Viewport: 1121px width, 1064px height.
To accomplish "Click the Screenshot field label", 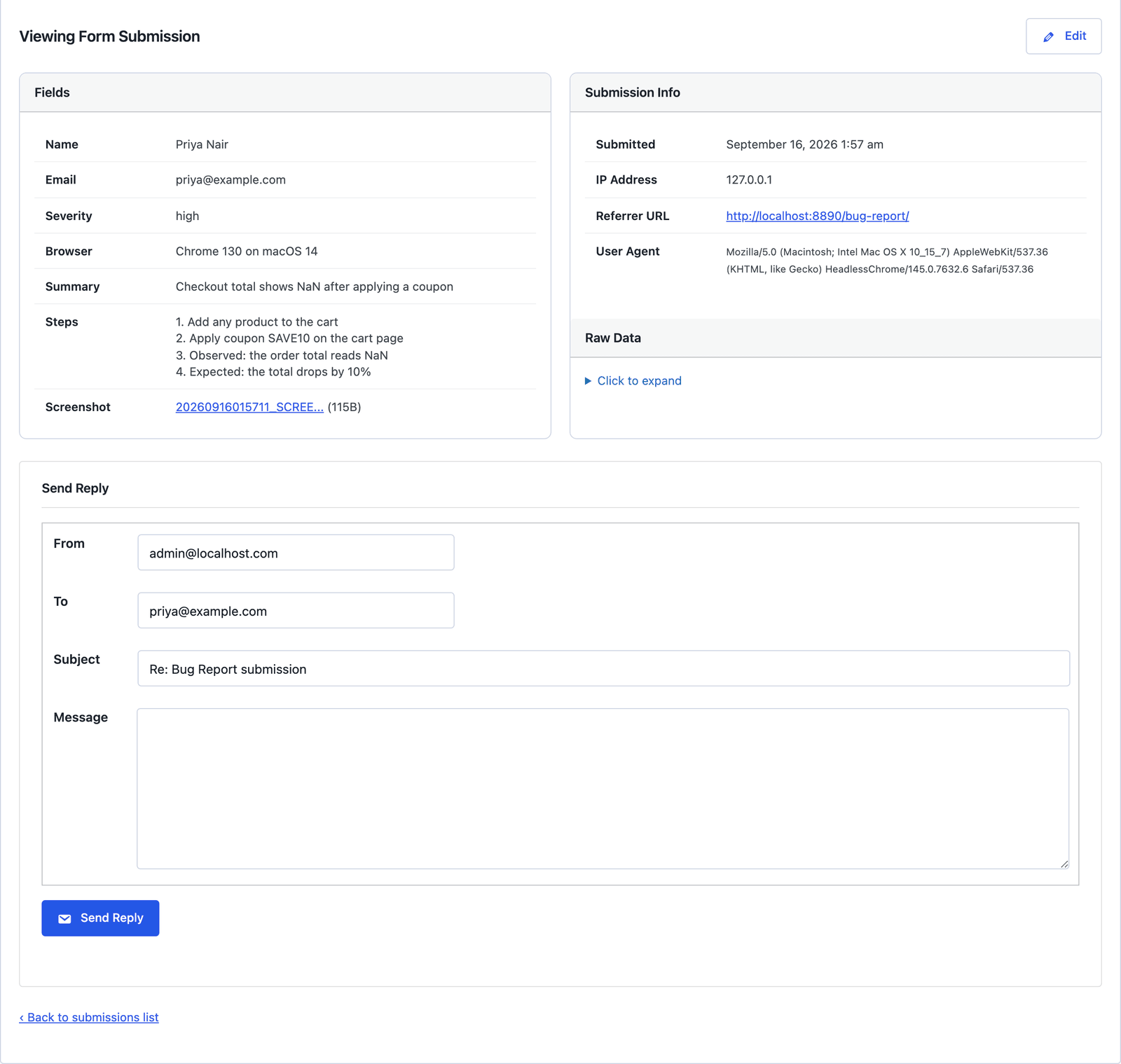I will click(x=78, y=407).
